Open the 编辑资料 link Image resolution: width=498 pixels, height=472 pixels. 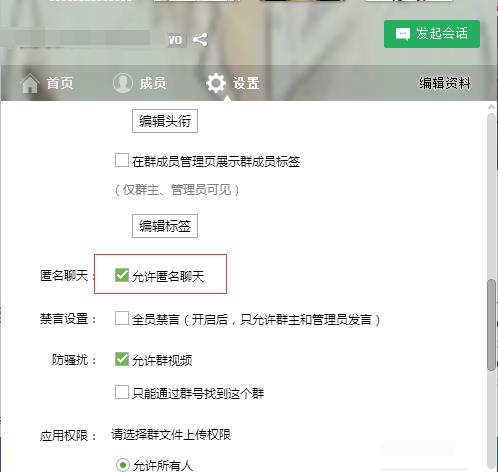pos(445,83)
